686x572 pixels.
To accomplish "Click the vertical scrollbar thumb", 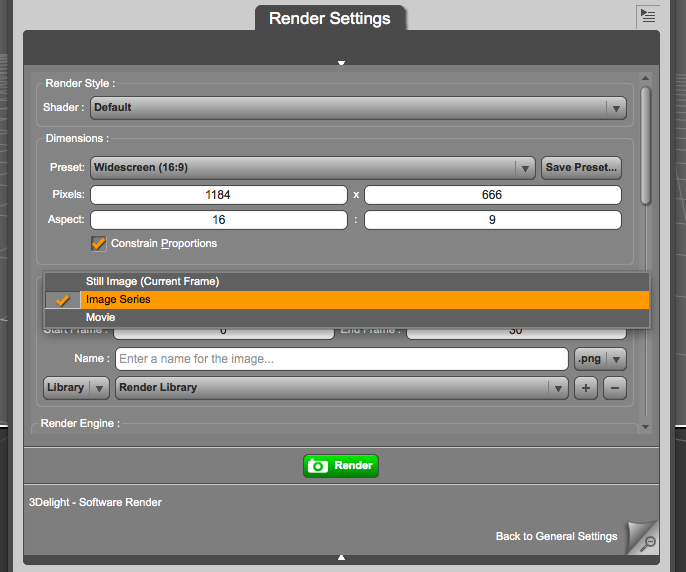I will (646, 145).
